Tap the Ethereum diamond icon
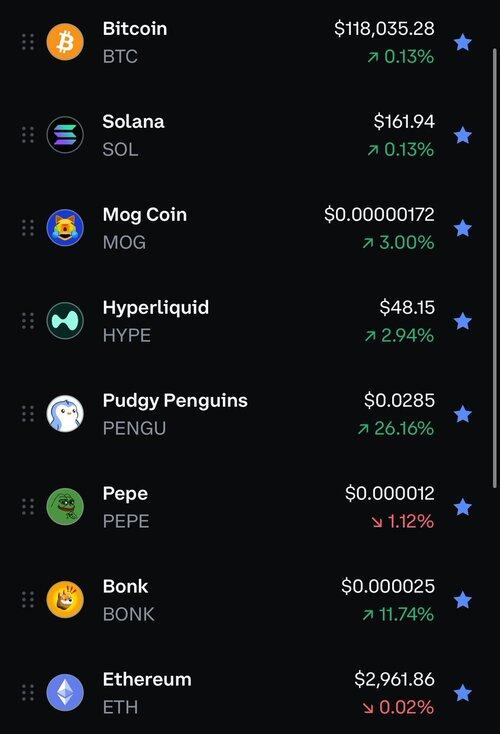The height and width of the screenshot is (734, 500). coord(65,692)
